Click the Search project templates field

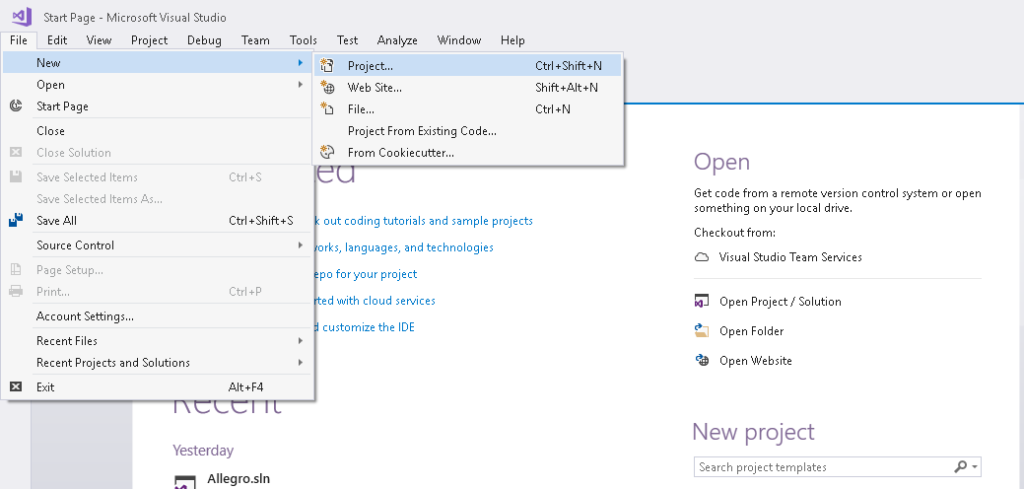point(820,467)
